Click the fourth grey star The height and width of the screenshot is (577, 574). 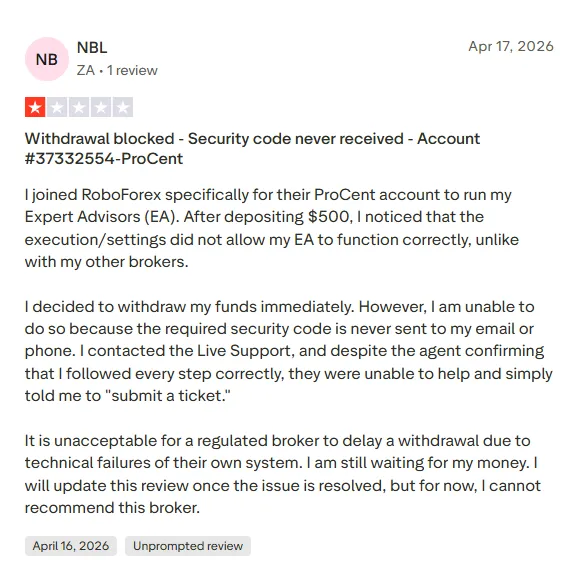click(101, 107)
